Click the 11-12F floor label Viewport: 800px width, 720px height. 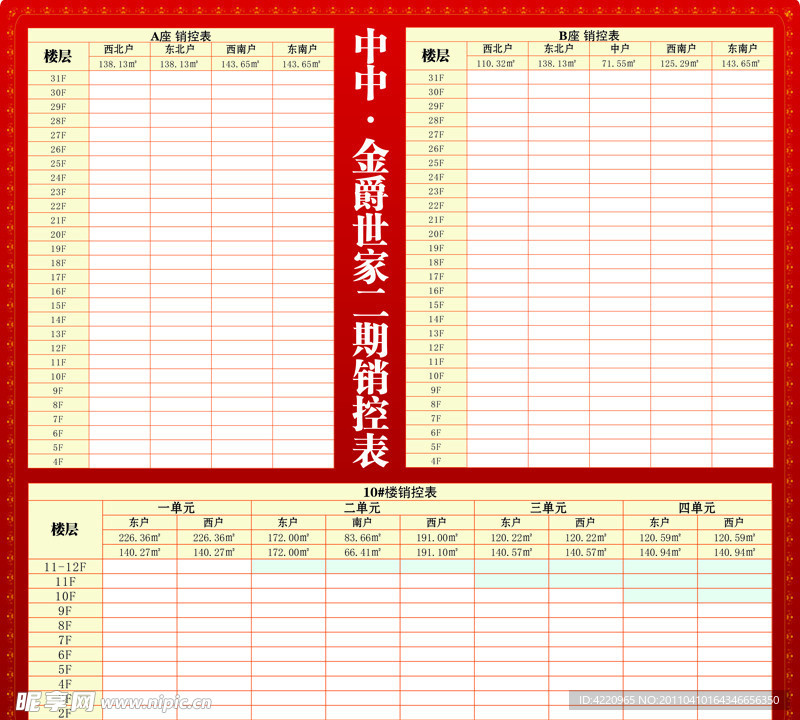coord(64,566)
